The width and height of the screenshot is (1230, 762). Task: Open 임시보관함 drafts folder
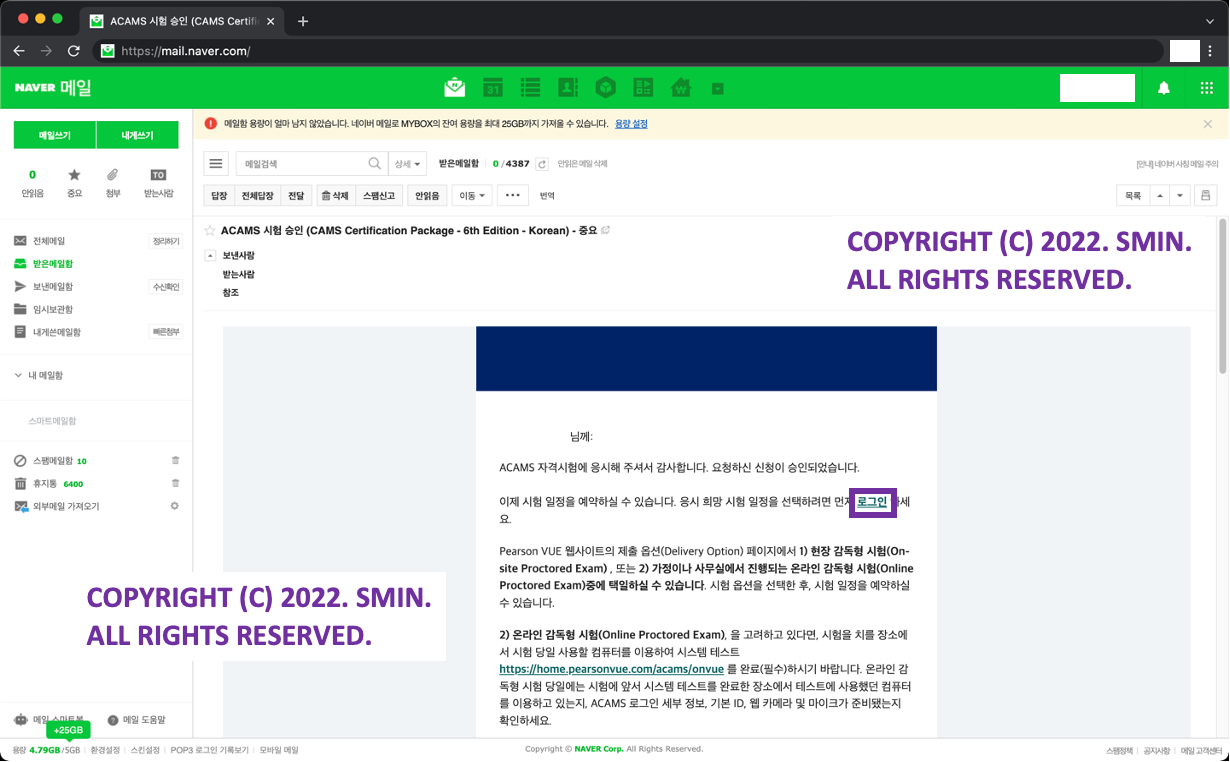pyautogui.click(x=53, y=309)
